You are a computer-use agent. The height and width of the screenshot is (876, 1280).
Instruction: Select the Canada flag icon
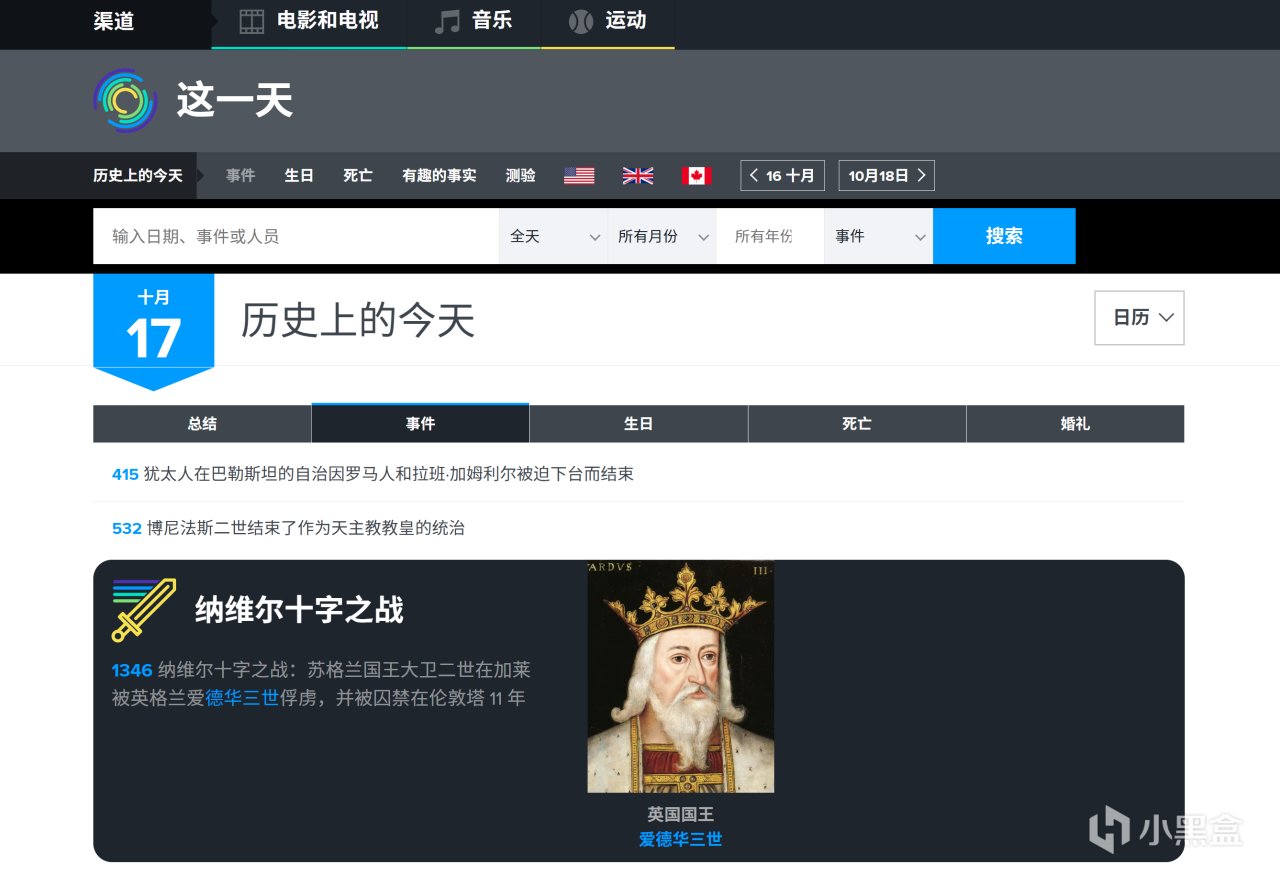coord(696,176)
